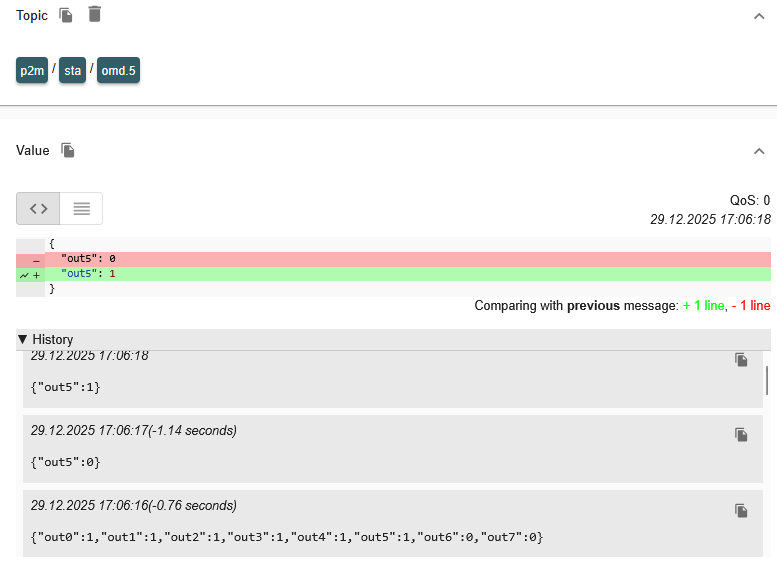Screen dimensions: 777x570
Task: Copy the topic path to clipboard
Action: click(66, 15)
